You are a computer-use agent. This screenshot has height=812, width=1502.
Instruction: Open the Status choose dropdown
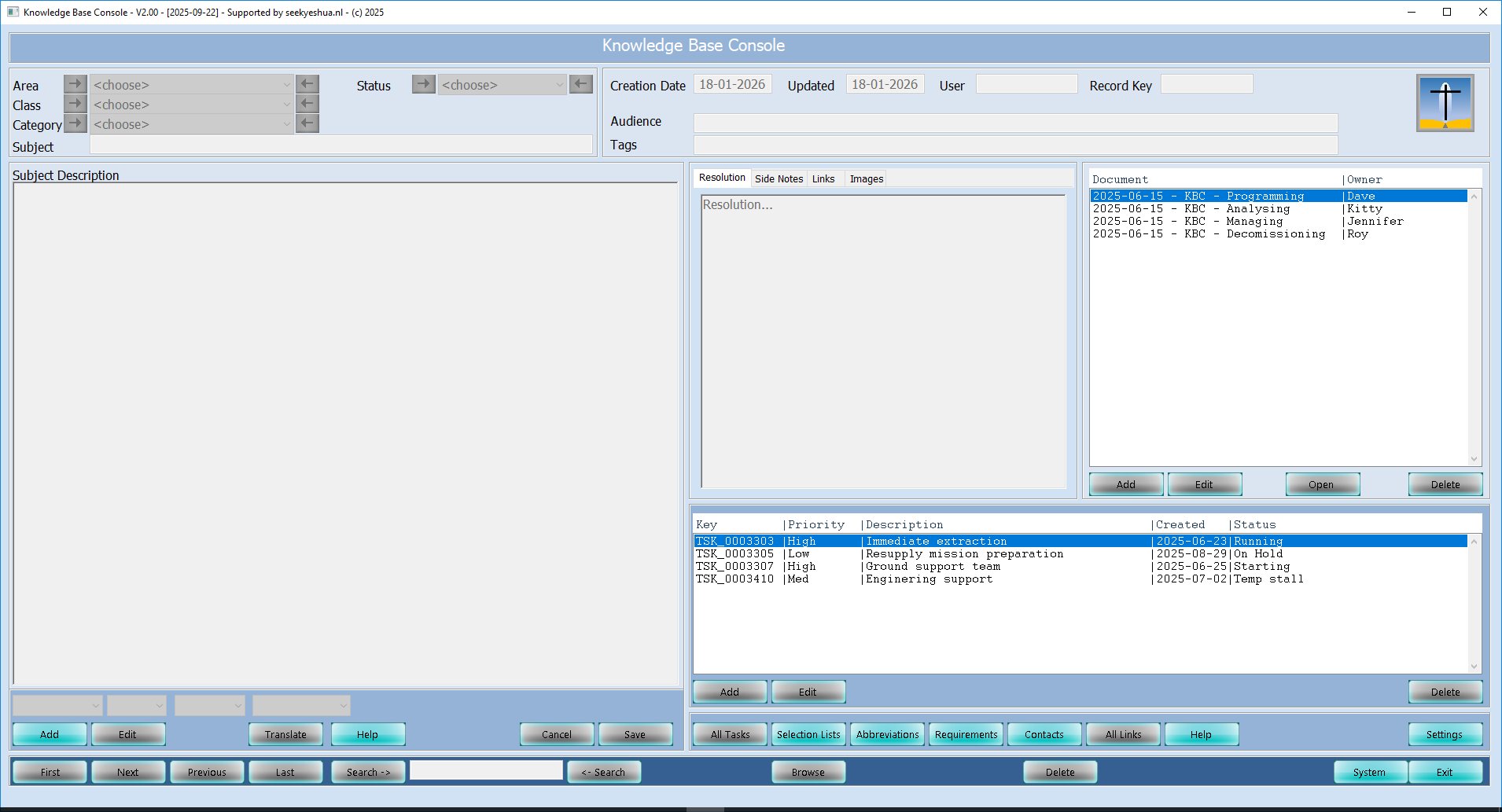tap(502, 84)
